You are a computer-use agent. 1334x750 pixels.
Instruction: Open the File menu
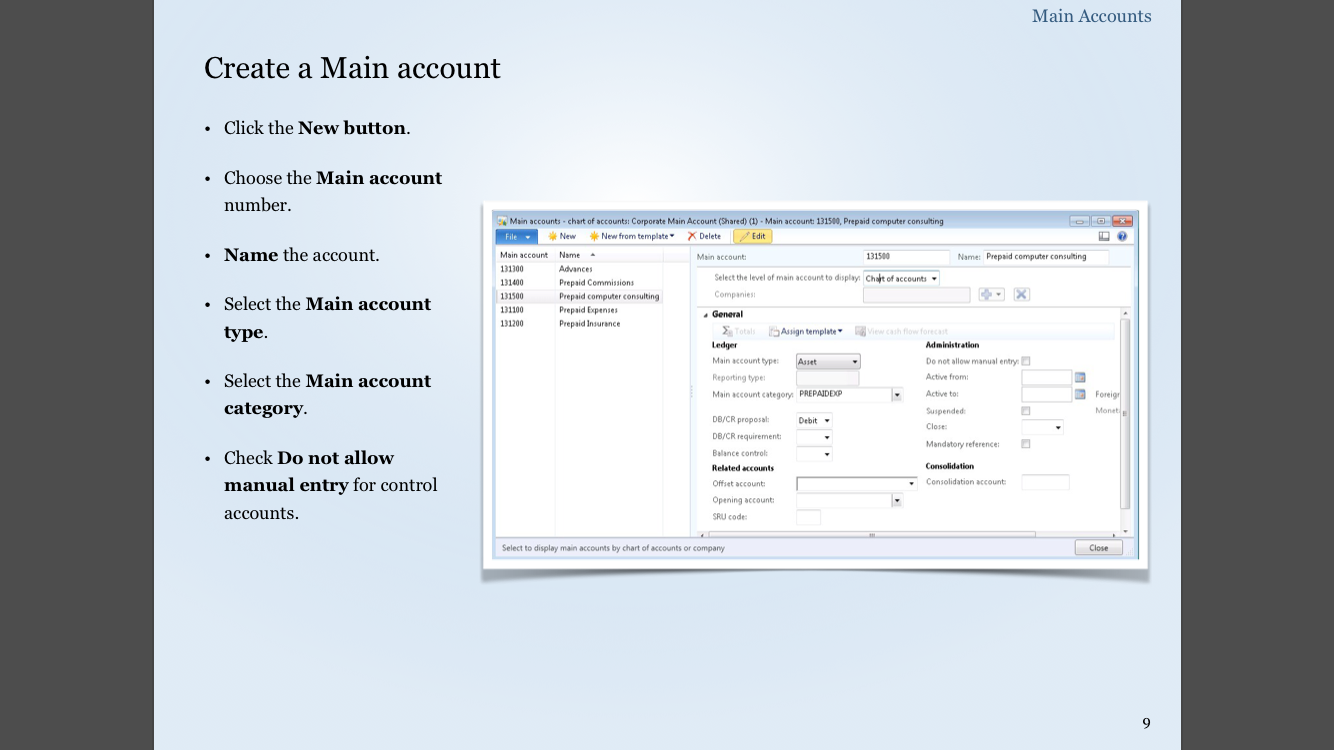coord(516,236)
